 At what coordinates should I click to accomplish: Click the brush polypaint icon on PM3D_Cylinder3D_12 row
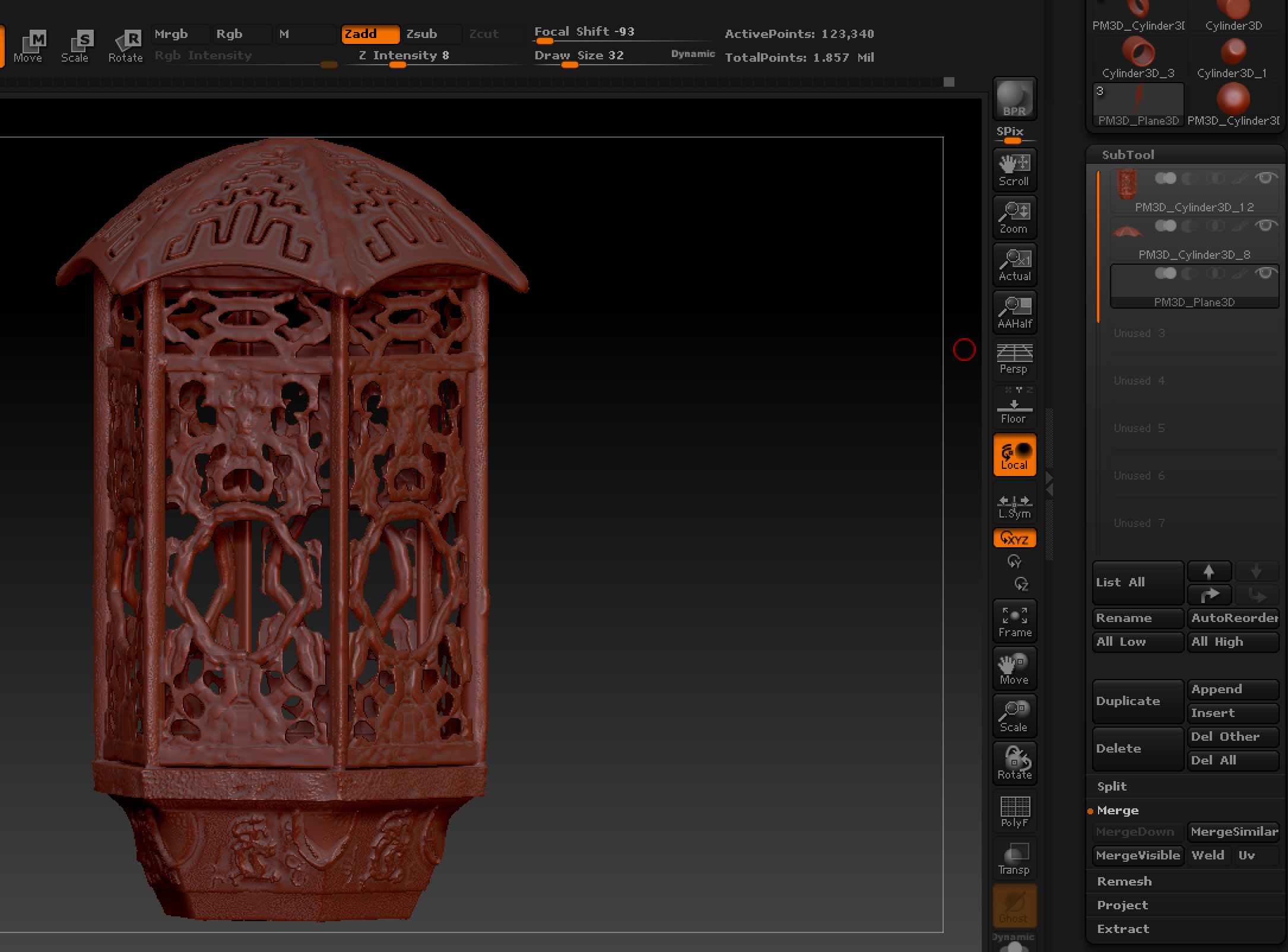1240,178
